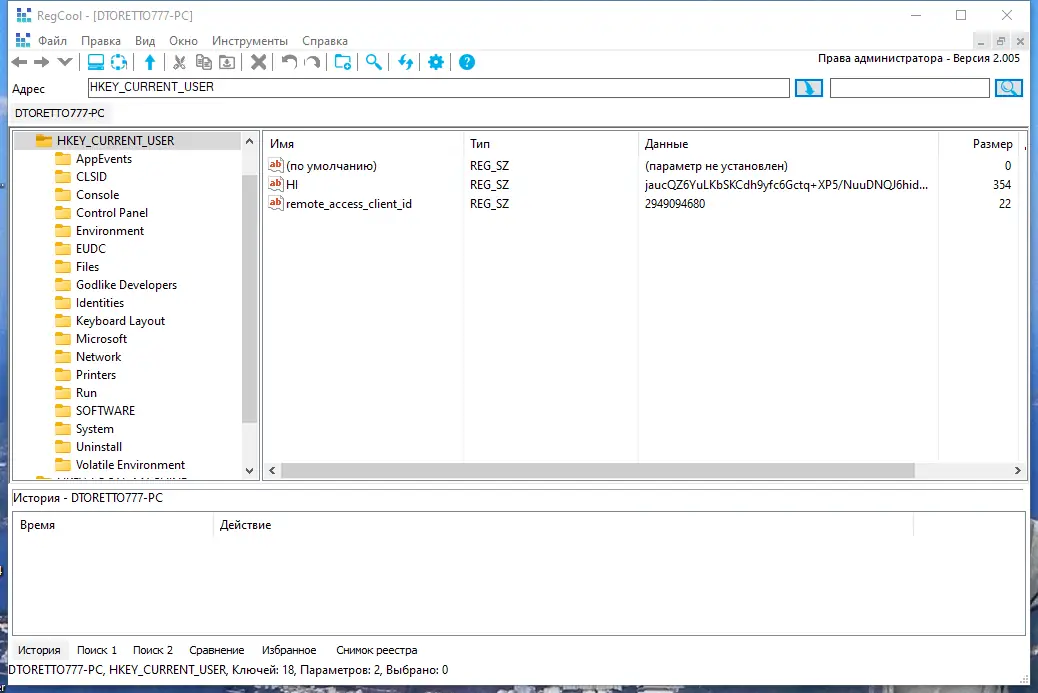
Task: Click the blue help question mark icon
Action: click(x=467, y=62)
